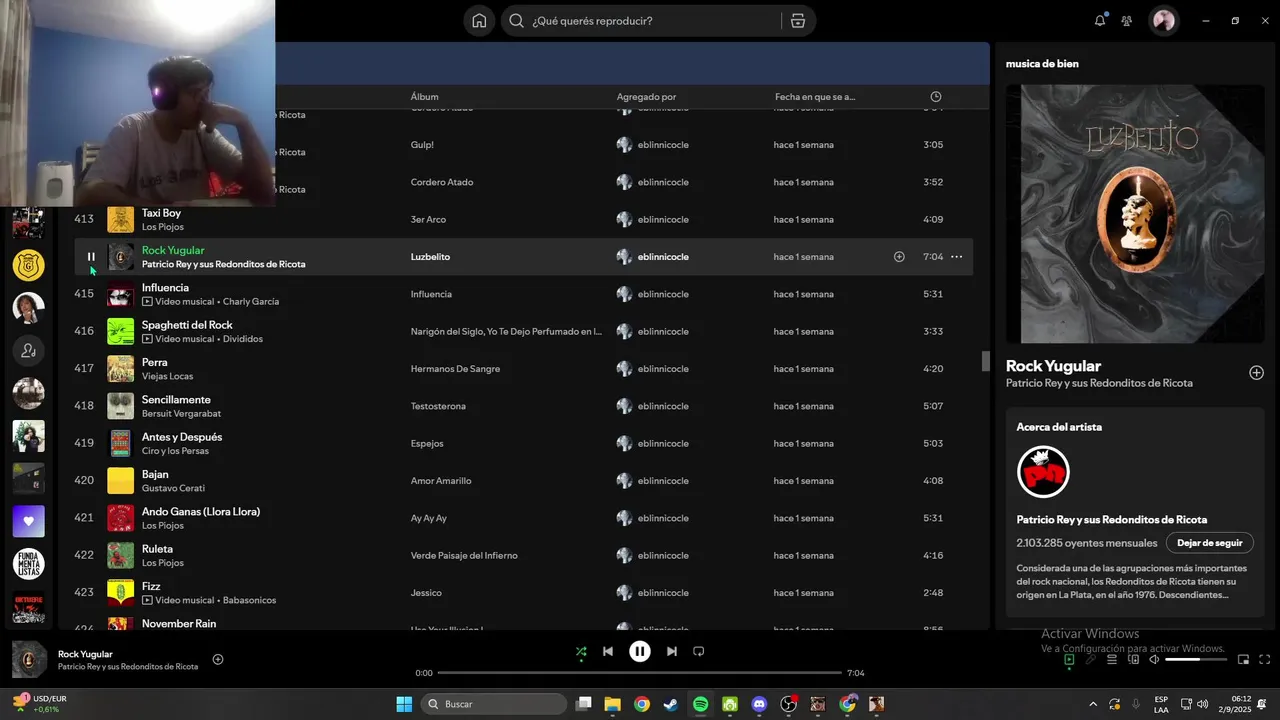
Task: Expand the system tray hidden icons chevron
Action: coord(1093,704)
